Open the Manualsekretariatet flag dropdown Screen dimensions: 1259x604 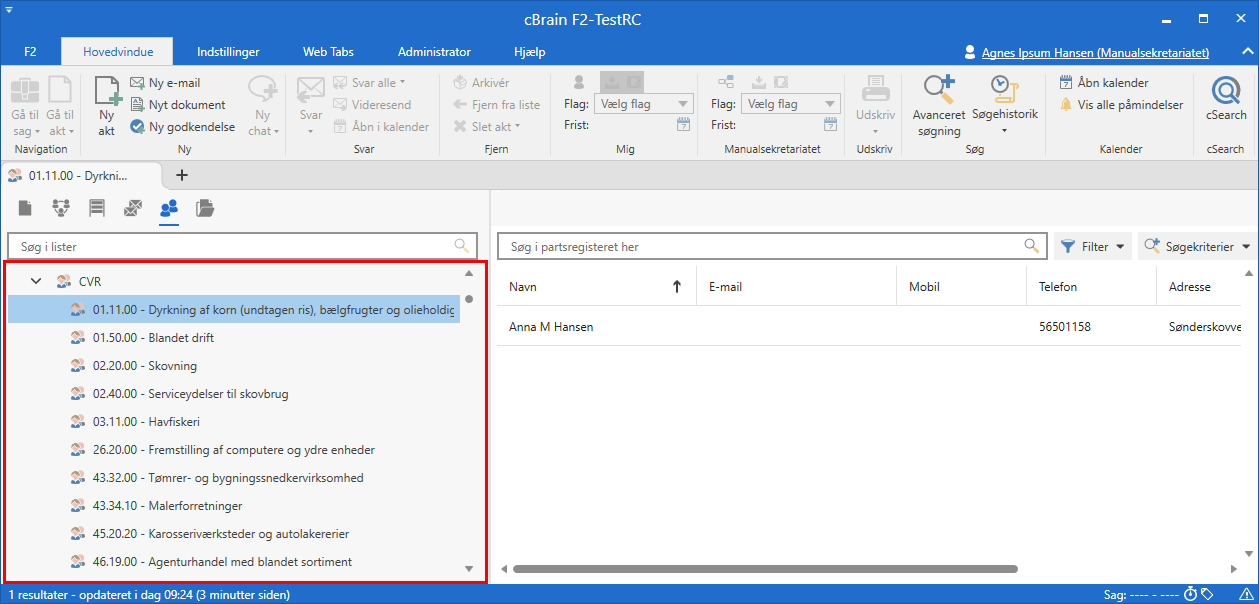pyautogui.click(x=789, y=104)
